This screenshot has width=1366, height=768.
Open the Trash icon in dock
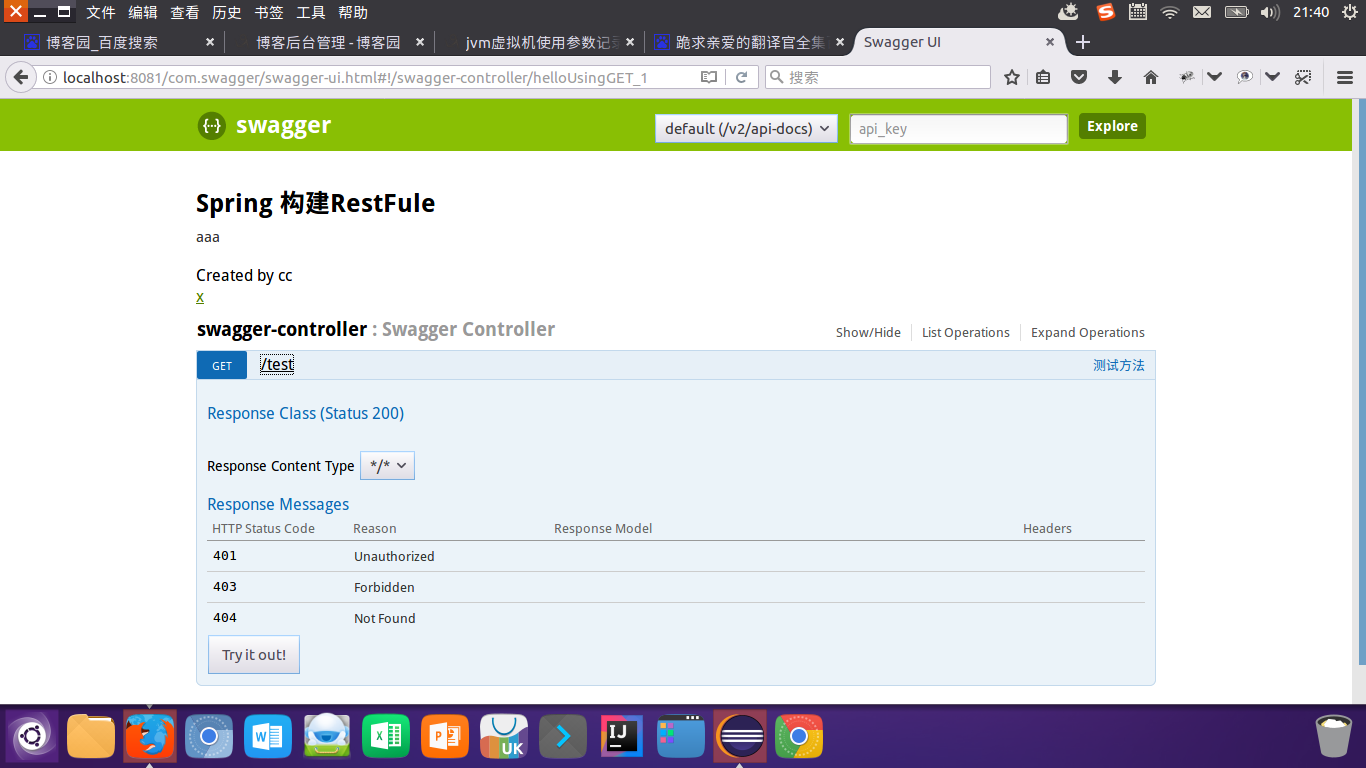click(1333, 737)
